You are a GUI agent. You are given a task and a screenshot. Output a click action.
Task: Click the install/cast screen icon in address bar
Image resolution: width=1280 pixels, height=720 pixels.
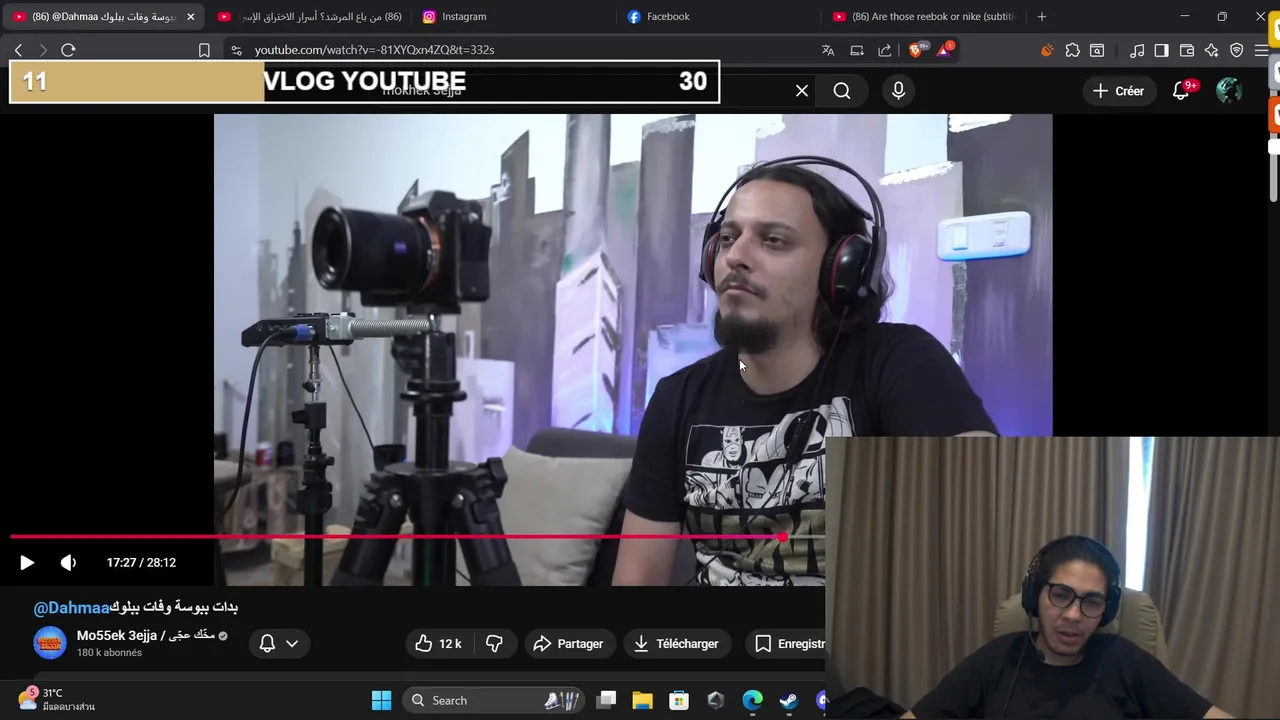857,50
